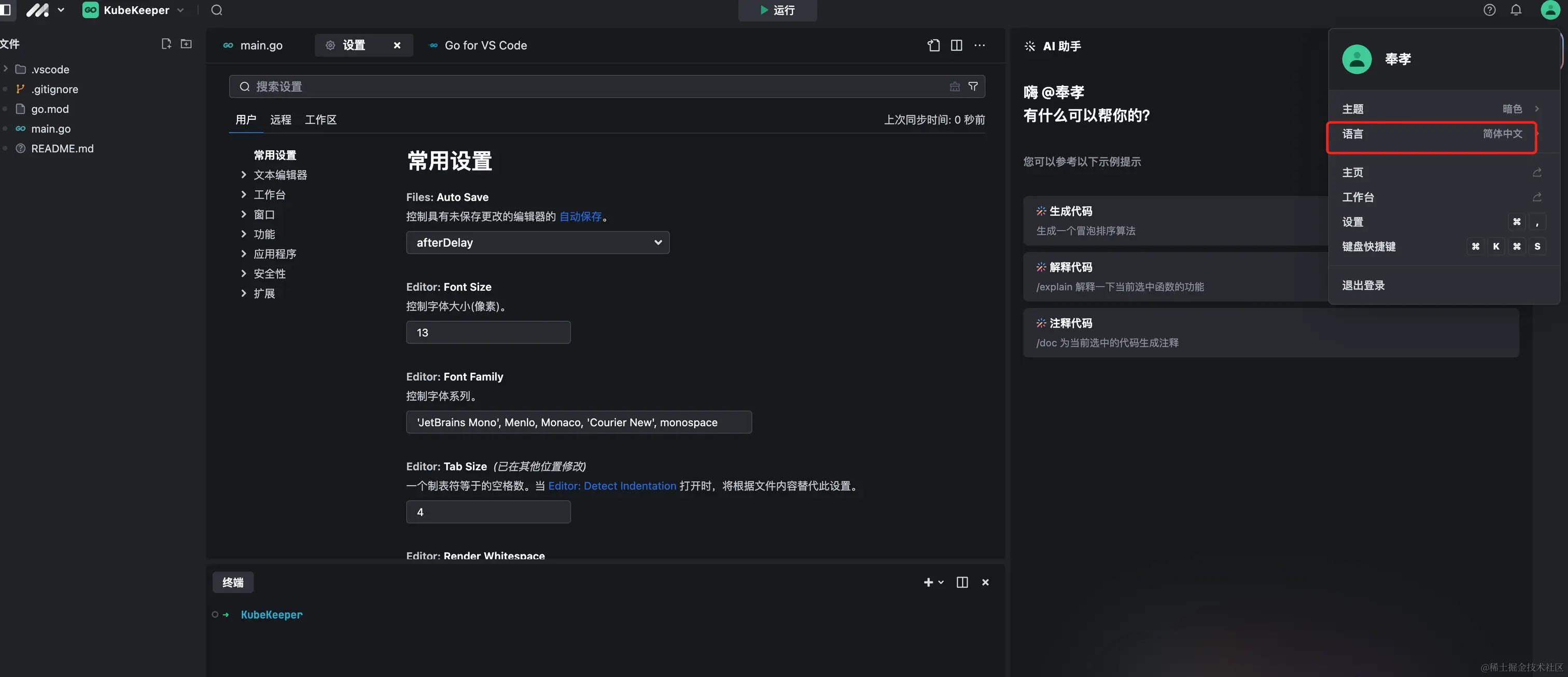Image resolution: width=1568 pixels, height=677 pixels.
Task: Choose the 注释代码 example prompt
Action: tap(1271, 333)
